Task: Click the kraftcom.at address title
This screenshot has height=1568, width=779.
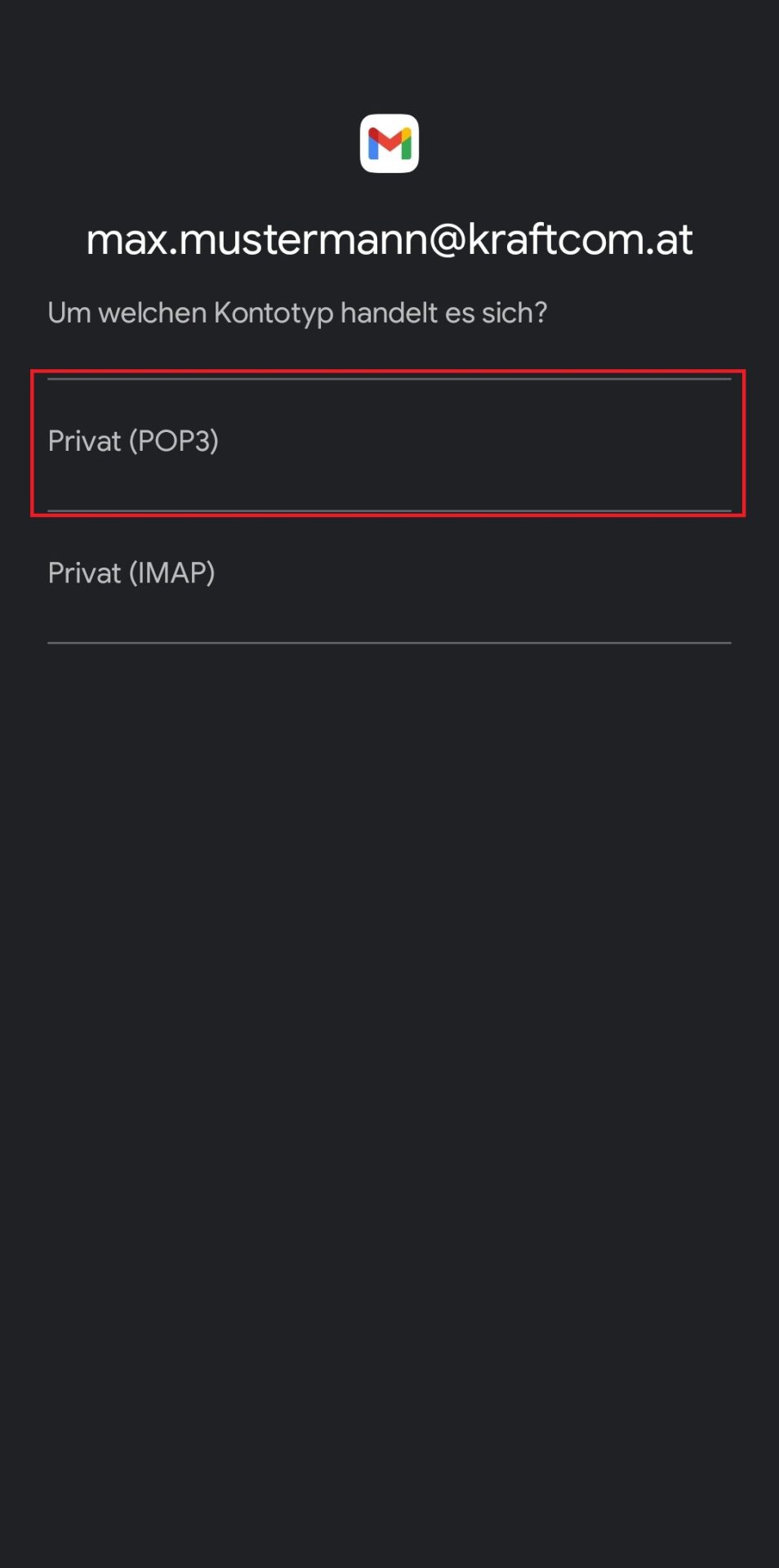Action: [x=389, y=240]
